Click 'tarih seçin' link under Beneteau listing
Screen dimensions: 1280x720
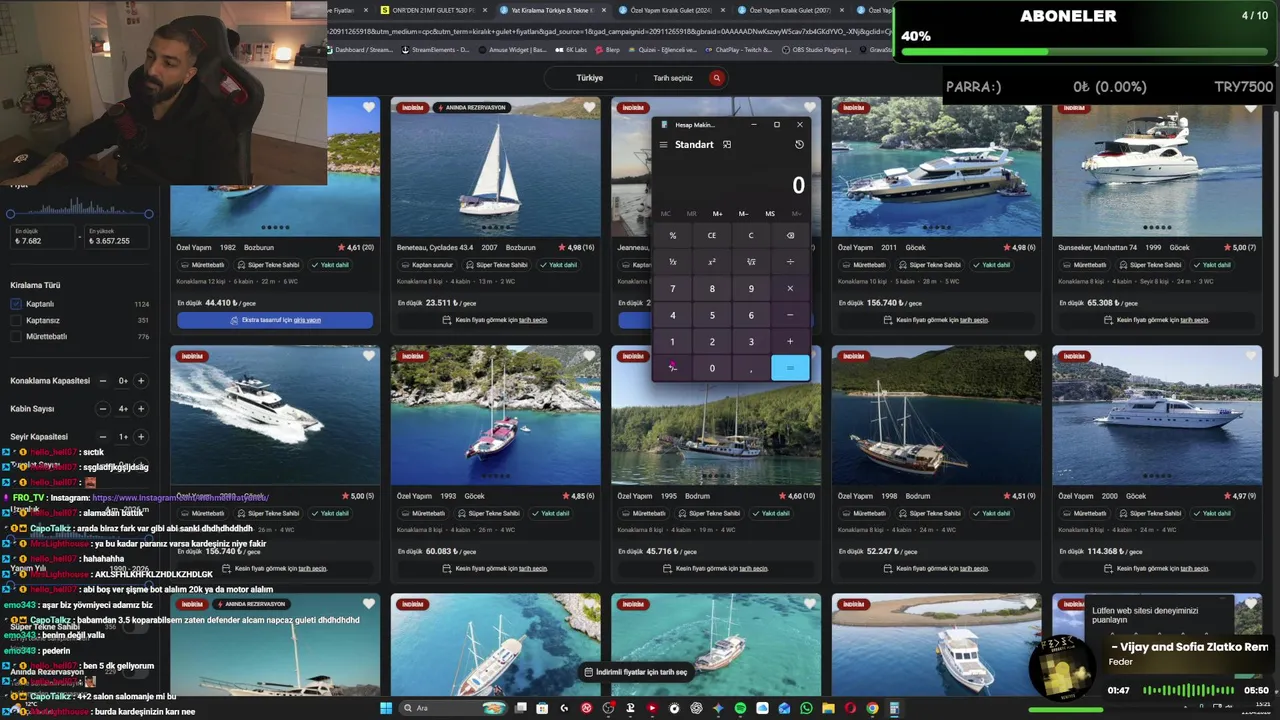tap(533, 320)
